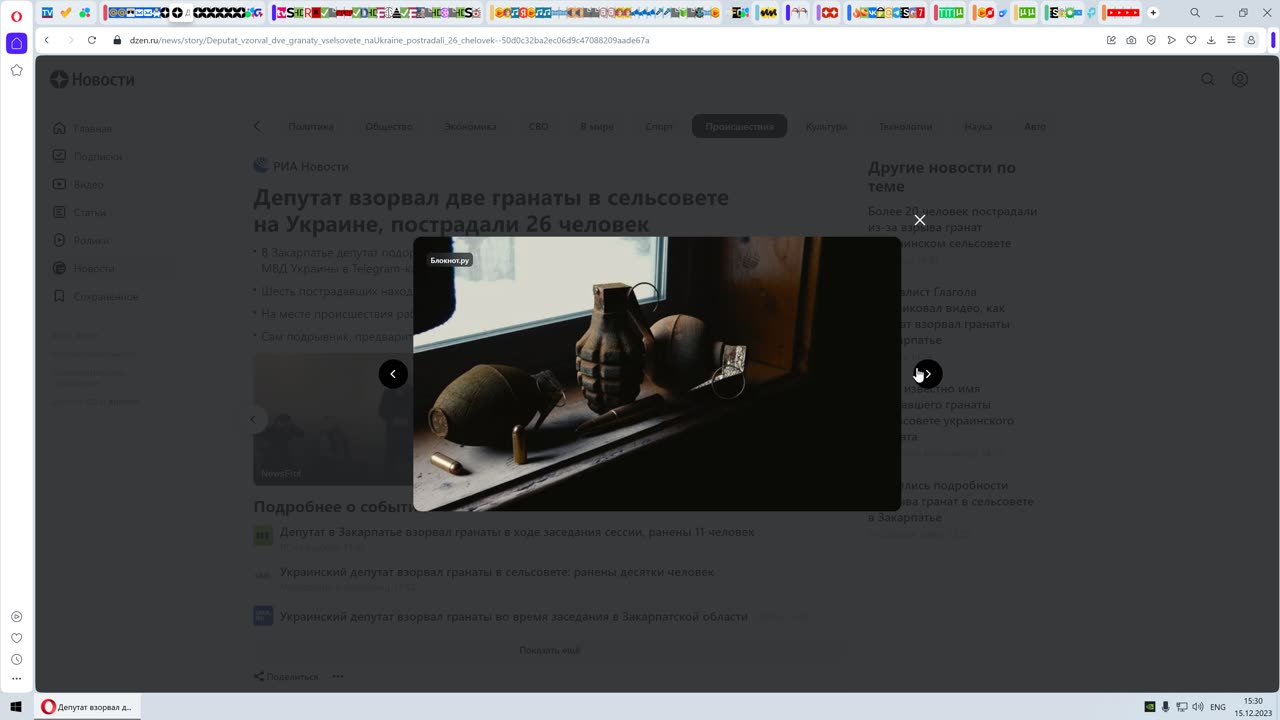Select the Происшествия category tab
The height and width of the screenshot is (720, 1280).
click(740, 127)
